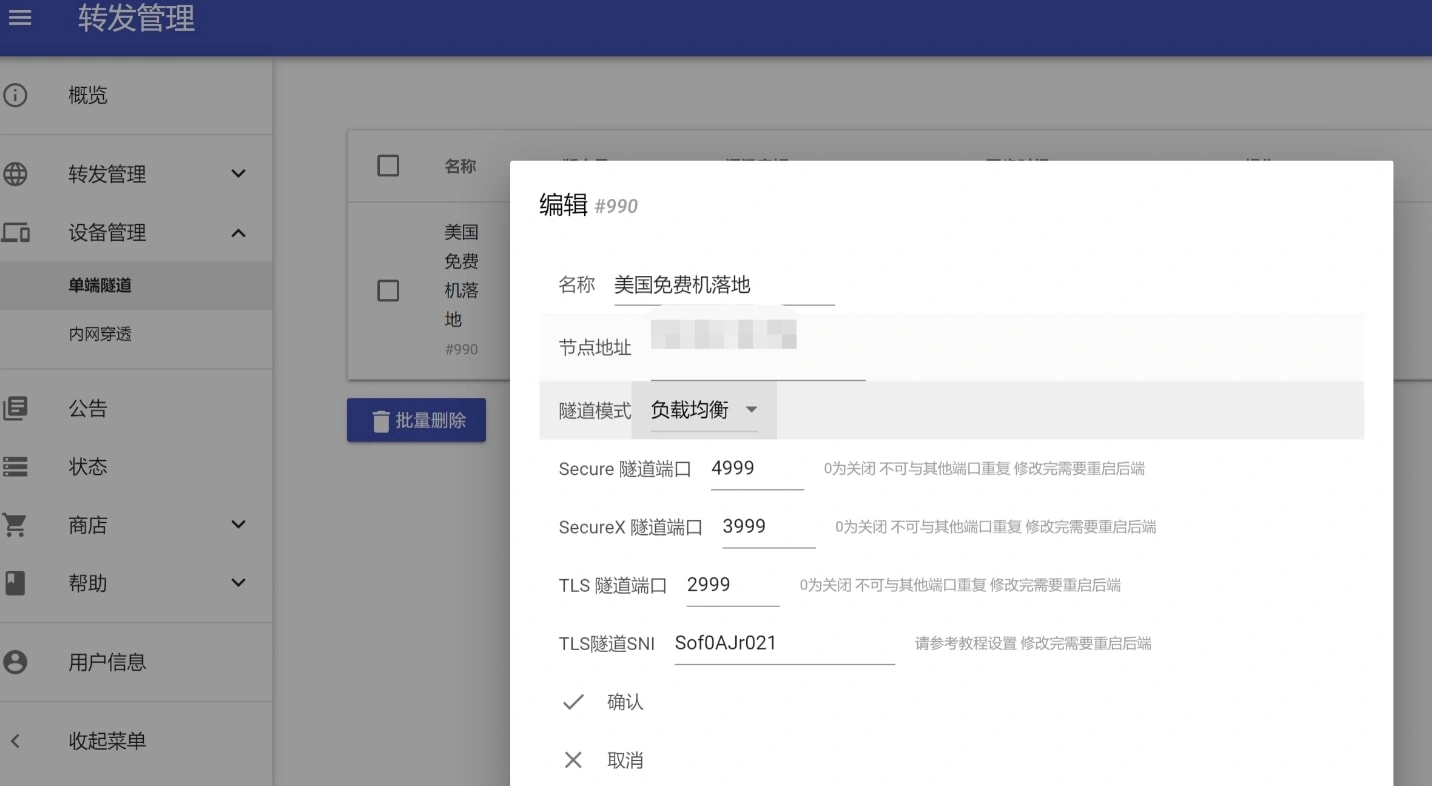Select 内网穿透 in the sidebar
This screenshot has width=1432, height=786.
click(100, 334)
